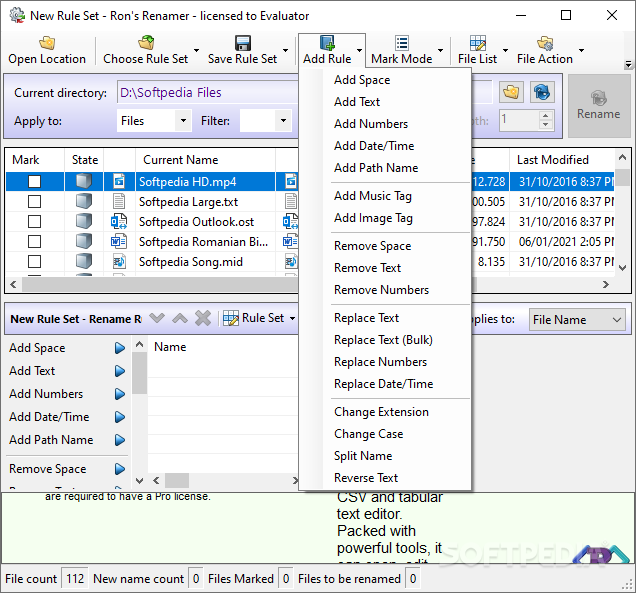Mark the Softpedia Large.txt checkbox
This screenshot has height=593, width=636.
pyautogui.click(x=34, y=201)
